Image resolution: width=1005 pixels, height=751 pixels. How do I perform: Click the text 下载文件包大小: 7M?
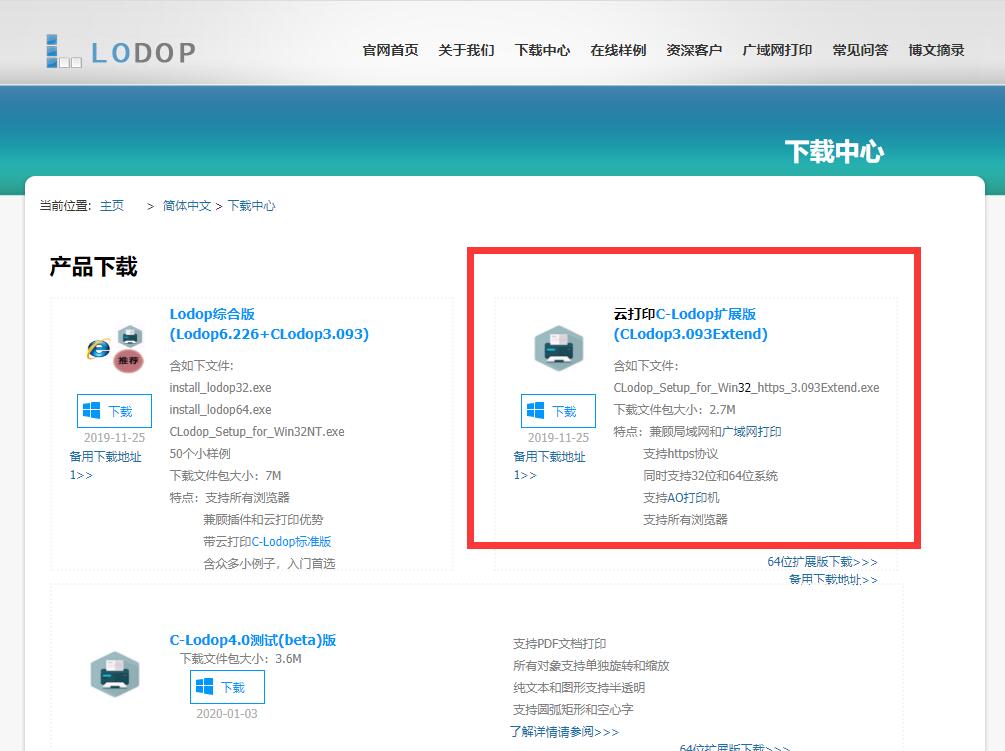[x=226, y=475]
